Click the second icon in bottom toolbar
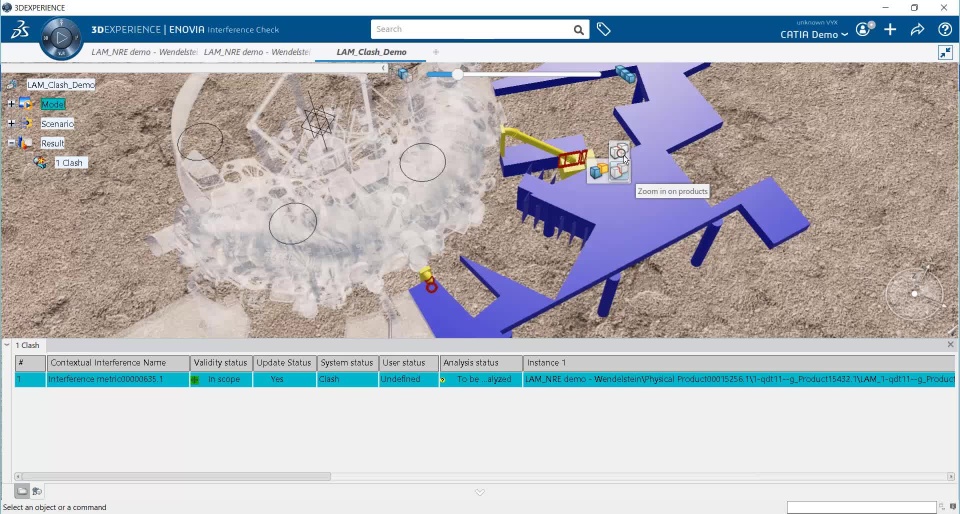 (37, 491)
